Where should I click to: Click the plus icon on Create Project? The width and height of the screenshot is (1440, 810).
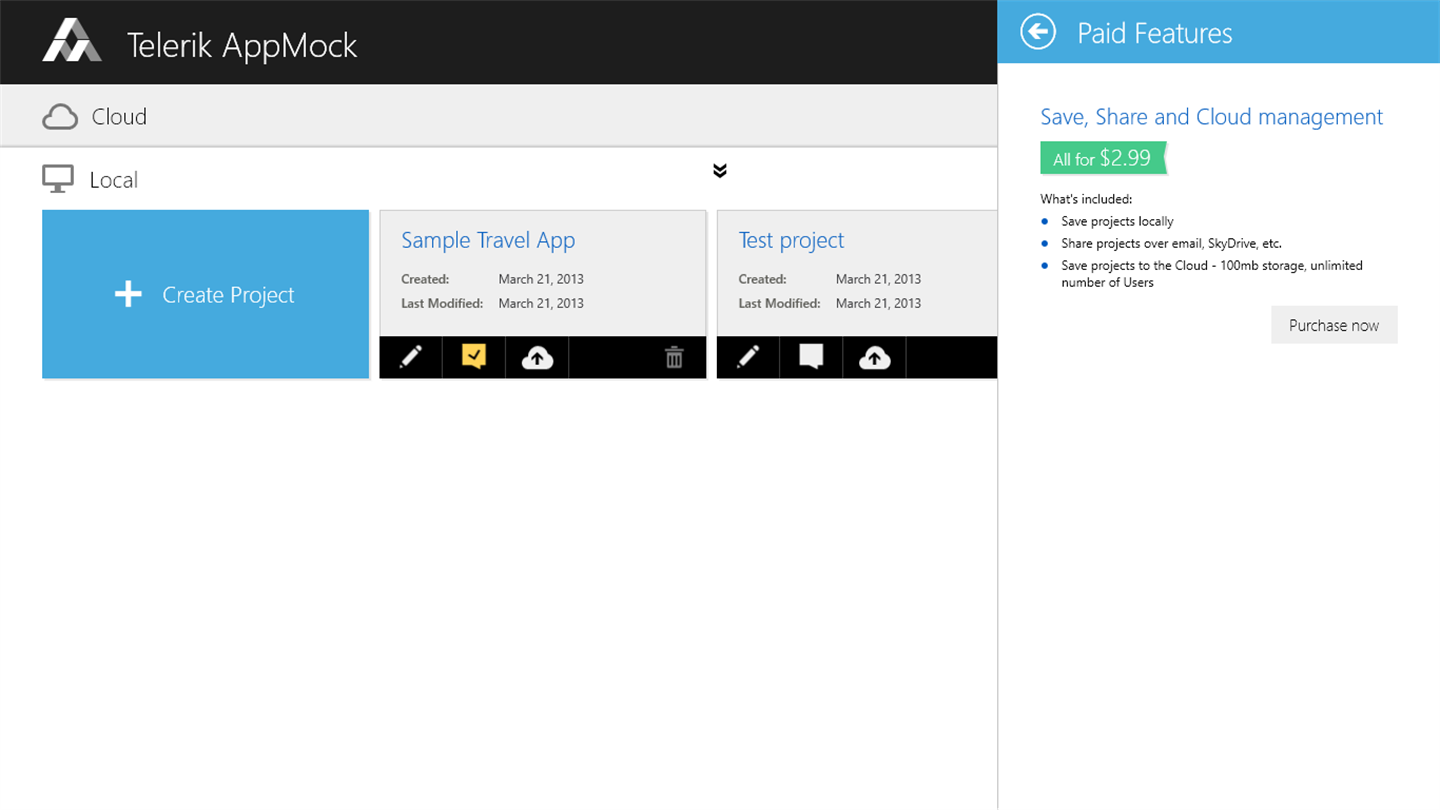pyautogui.click(x=128, y=294)
